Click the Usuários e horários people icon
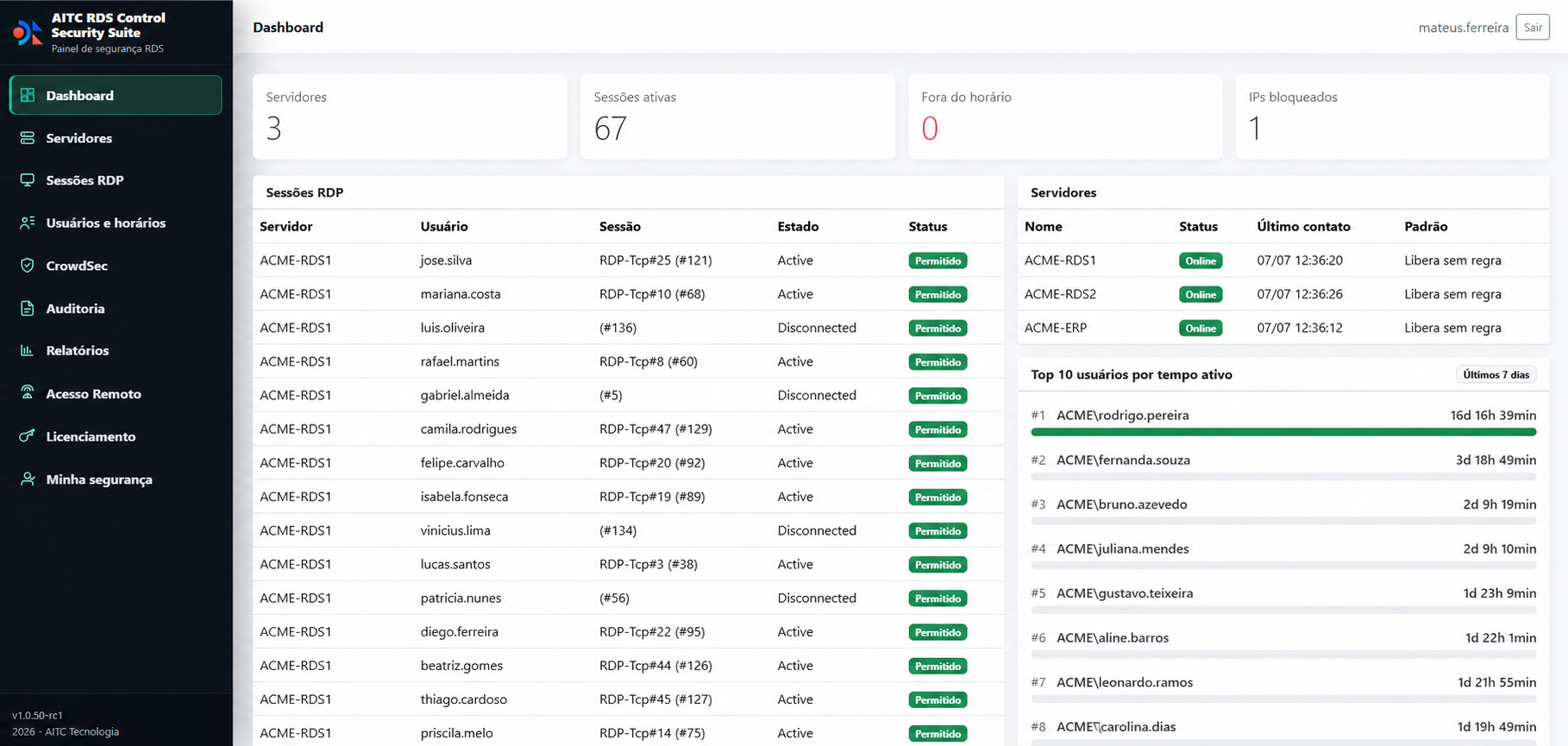This screenshot has height=746, width=1568. click(x=28, y=223)
